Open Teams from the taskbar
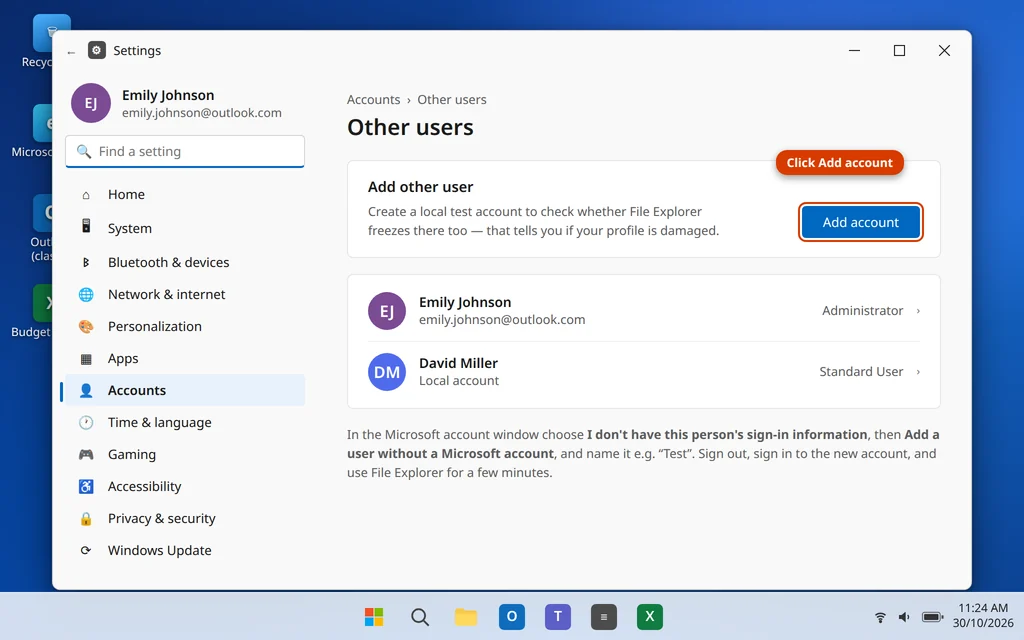This screenshot has height=640, width=1024. coord(558,616)
